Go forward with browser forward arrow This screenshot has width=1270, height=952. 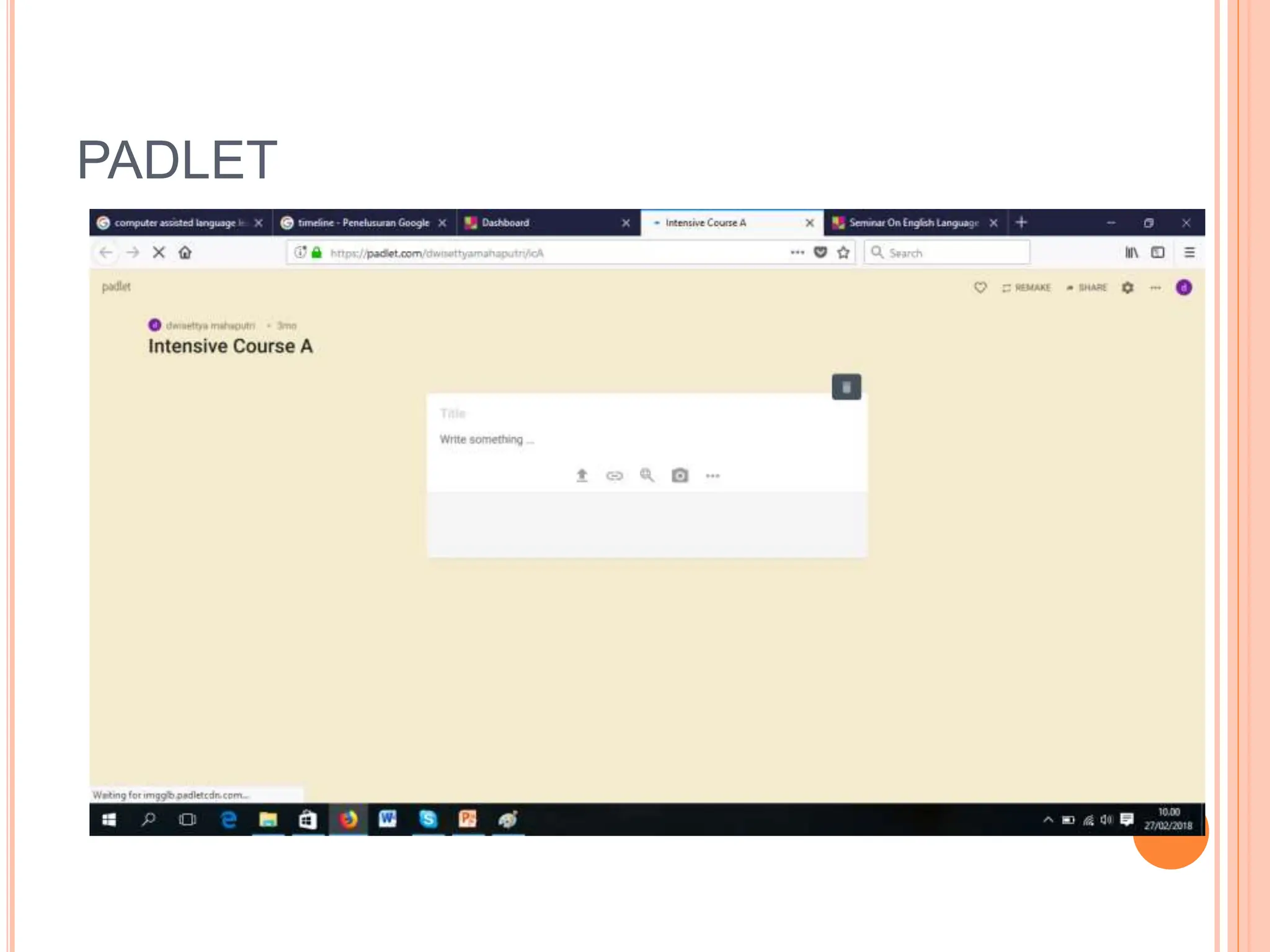point(133,252)
